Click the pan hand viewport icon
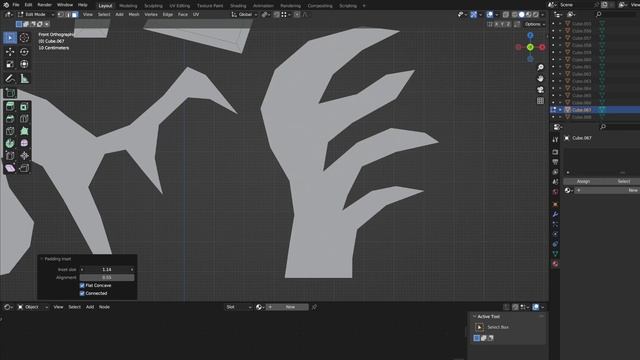 pyautogui.click(x=540, y=78)
